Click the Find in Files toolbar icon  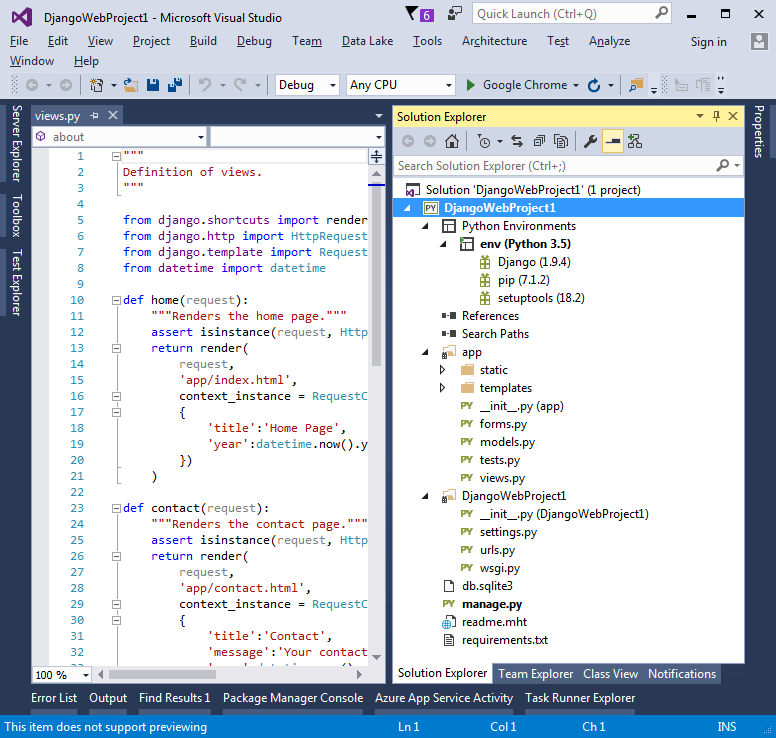635,85
